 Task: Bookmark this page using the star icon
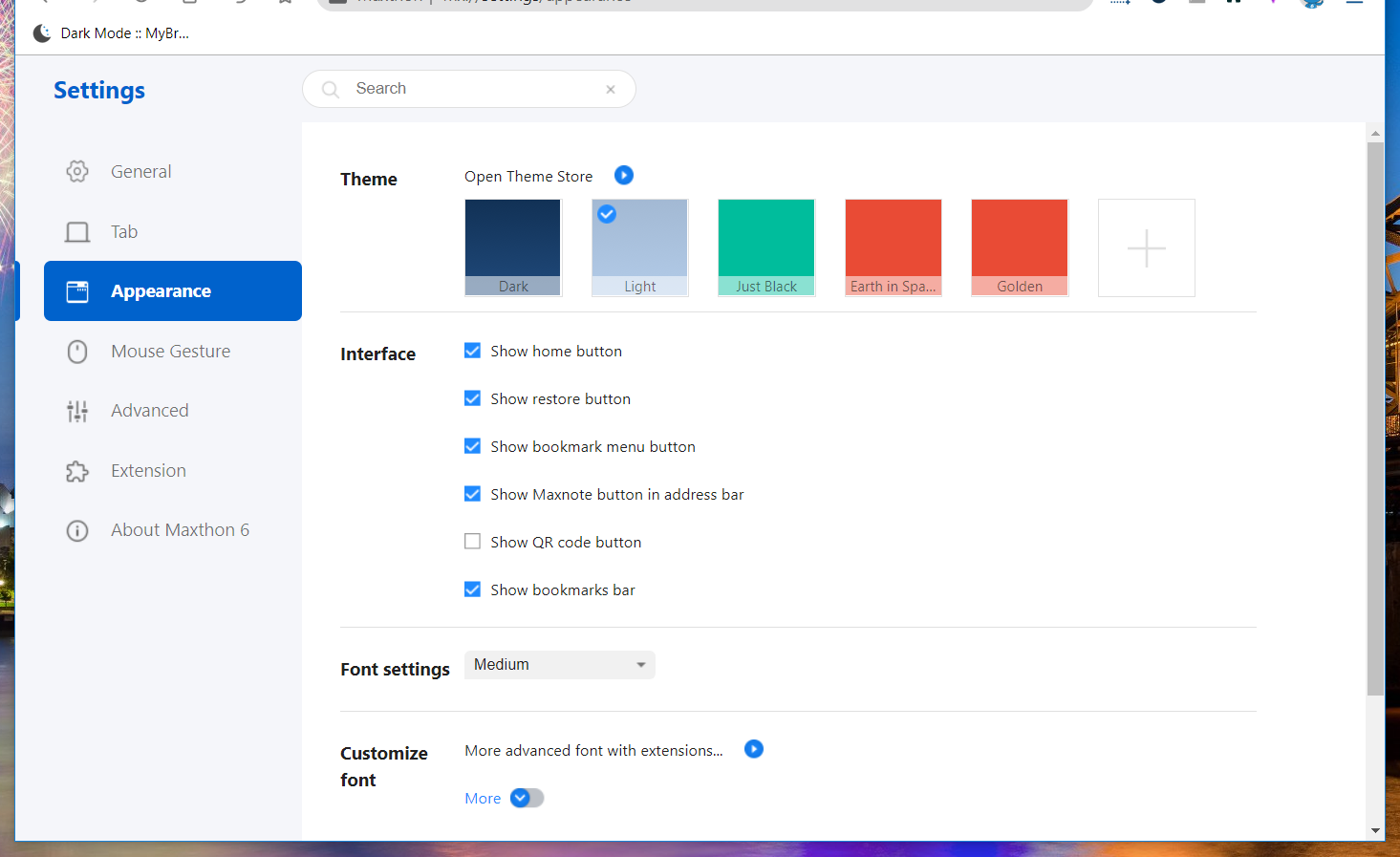[x=283, y=3]
